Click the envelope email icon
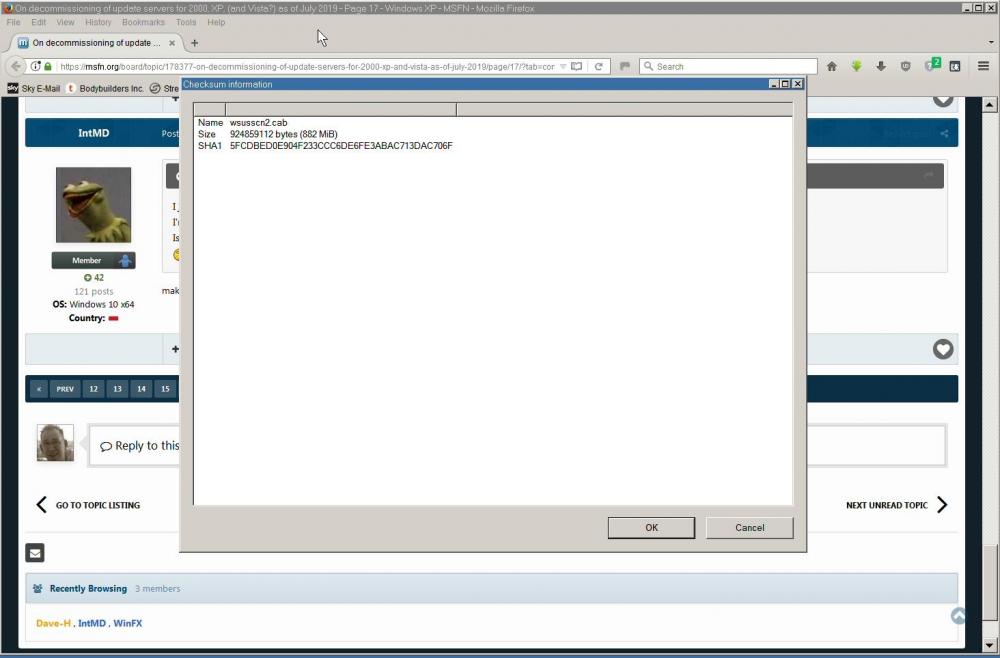The width and height of the screenshot is (1000, 658). pos(35,552)
